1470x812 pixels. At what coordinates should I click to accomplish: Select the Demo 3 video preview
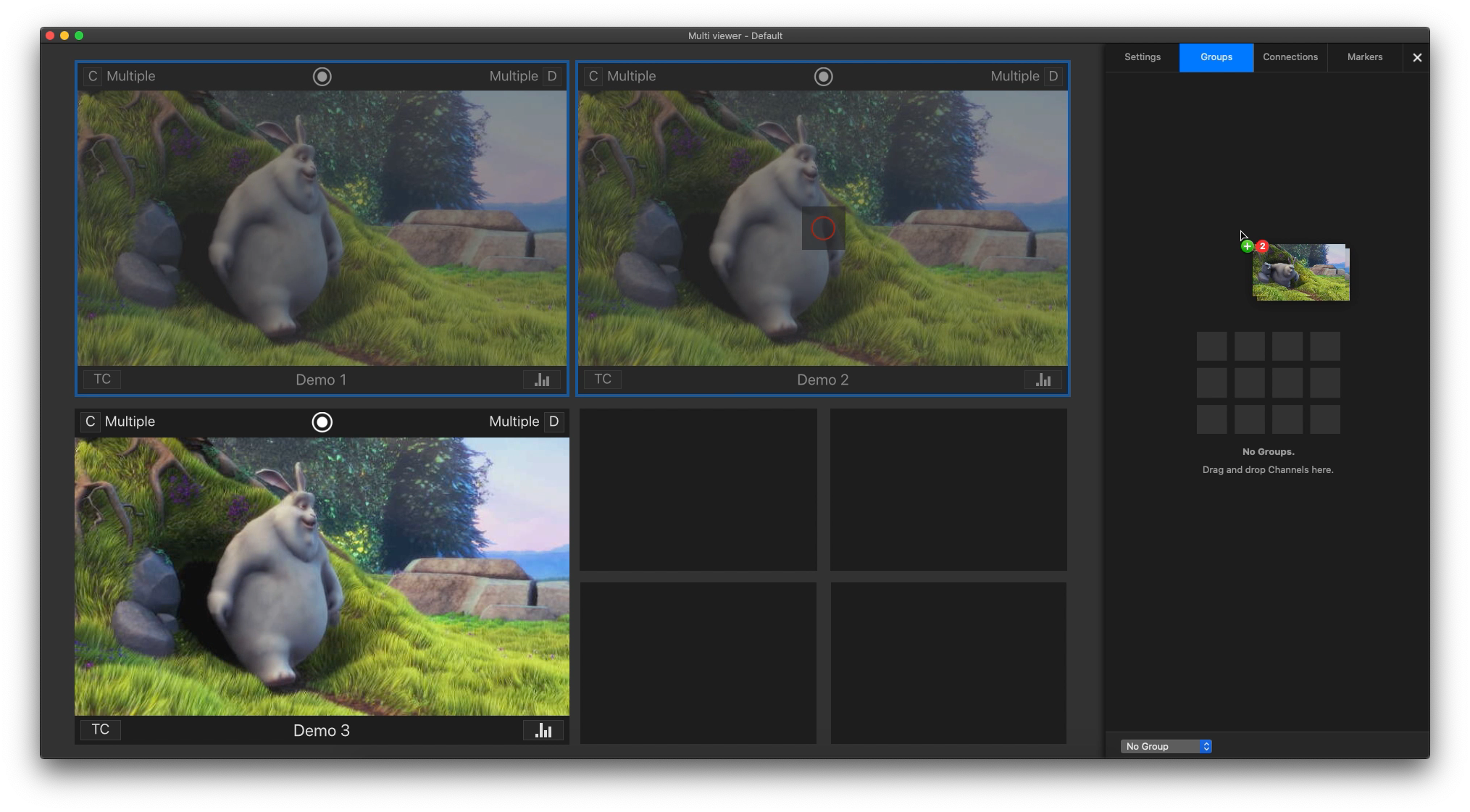(x=322, y=577)
